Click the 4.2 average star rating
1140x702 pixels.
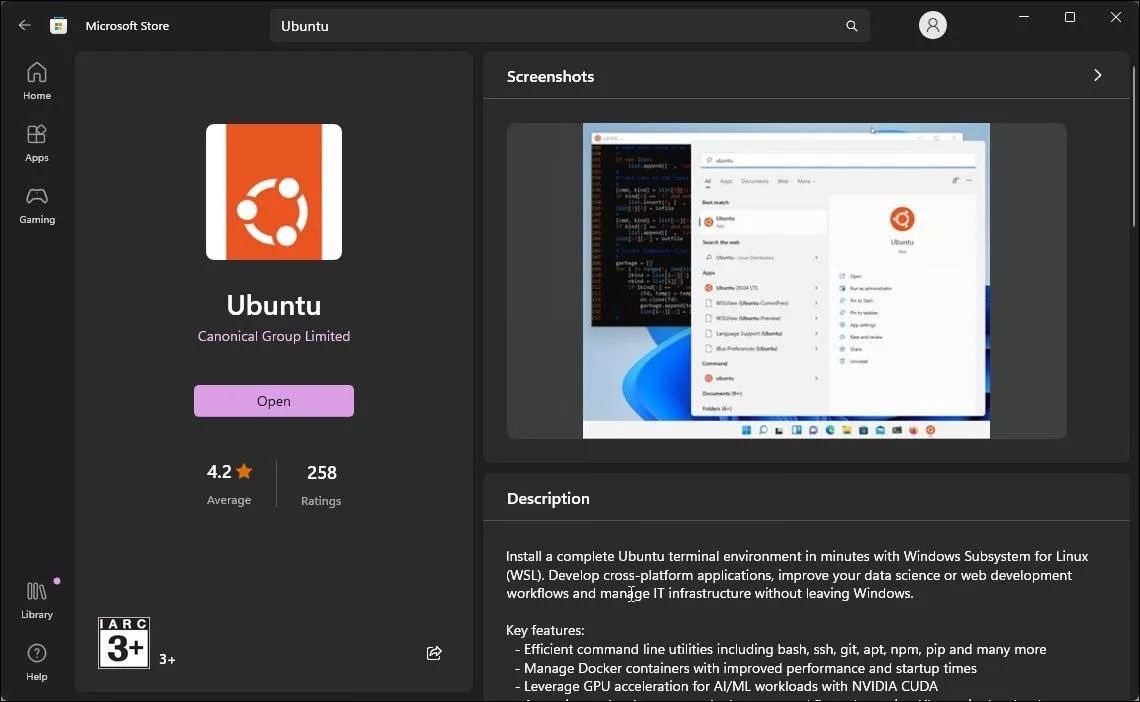point(229,472)
